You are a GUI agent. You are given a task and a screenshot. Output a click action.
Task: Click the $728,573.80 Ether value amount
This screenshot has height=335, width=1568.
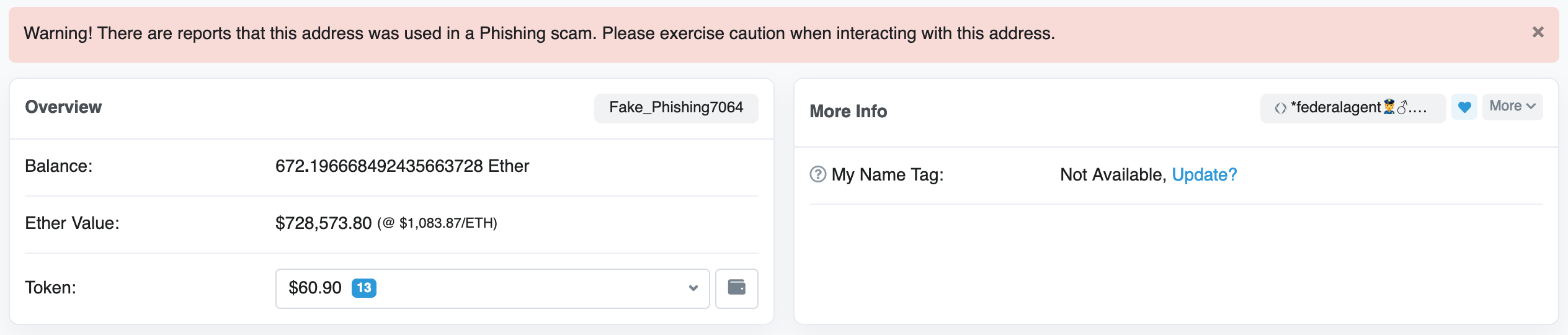click(323, 223)
